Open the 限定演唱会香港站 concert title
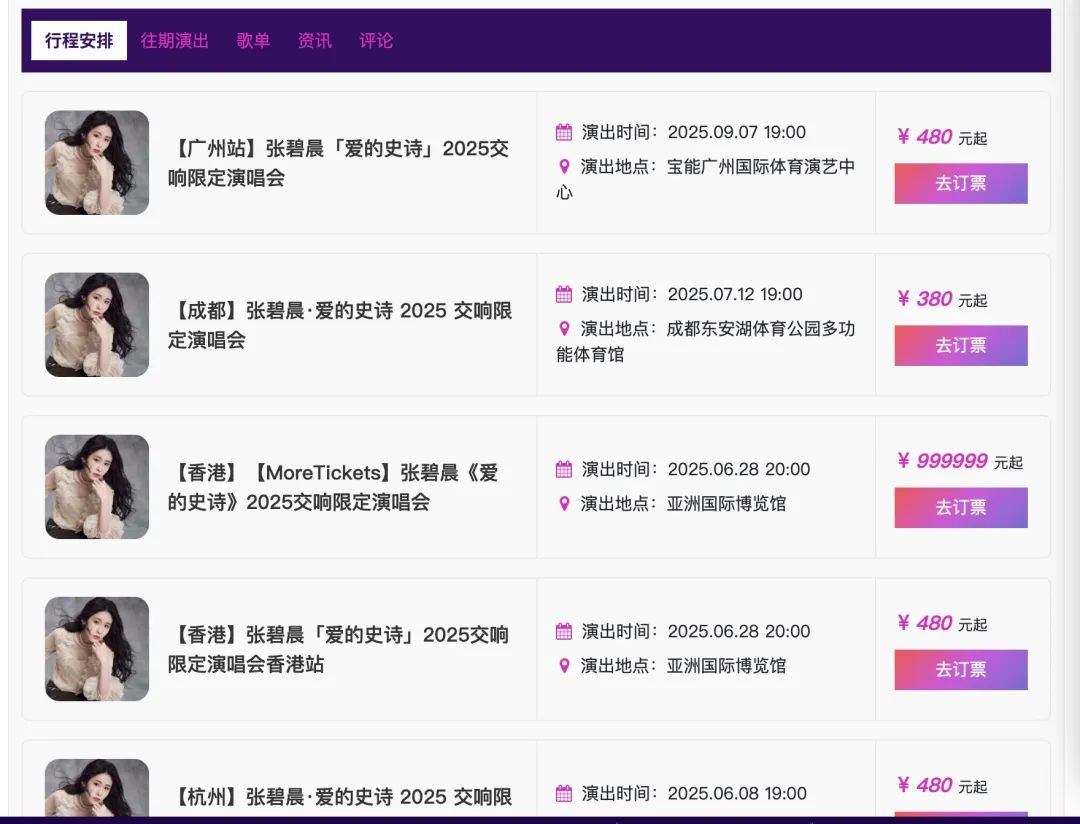Image resolution: width=1080 pixels, height=824 pixels. (338, 649)
